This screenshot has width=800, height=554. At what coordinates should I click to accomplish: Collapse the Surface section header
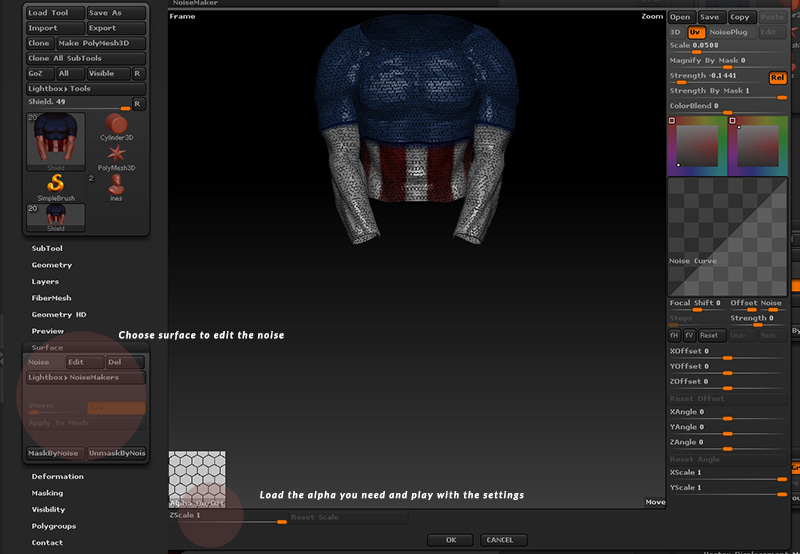coord(47,347)
